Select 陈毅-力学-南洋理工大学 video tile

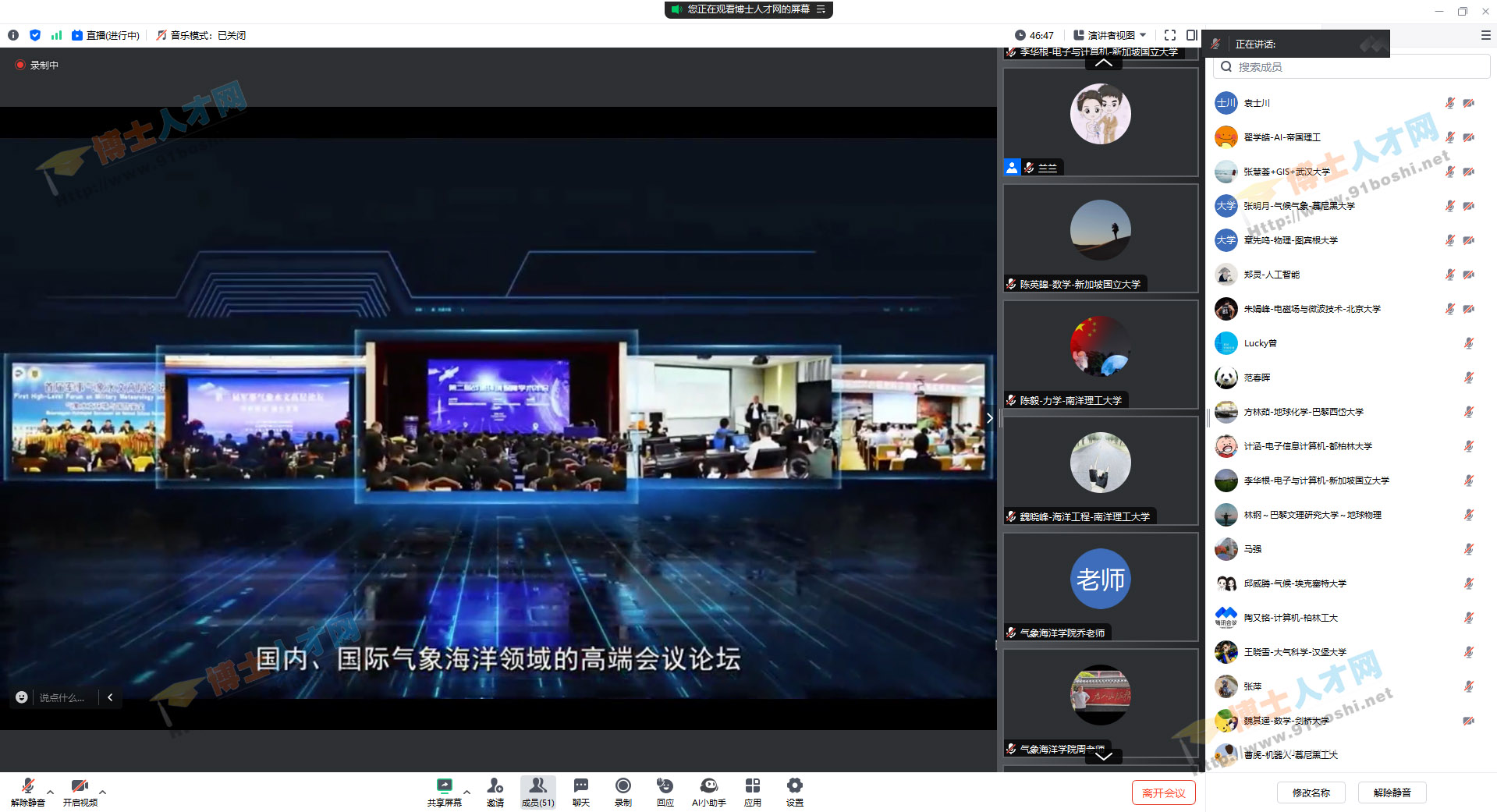(x=1101, y=354)
